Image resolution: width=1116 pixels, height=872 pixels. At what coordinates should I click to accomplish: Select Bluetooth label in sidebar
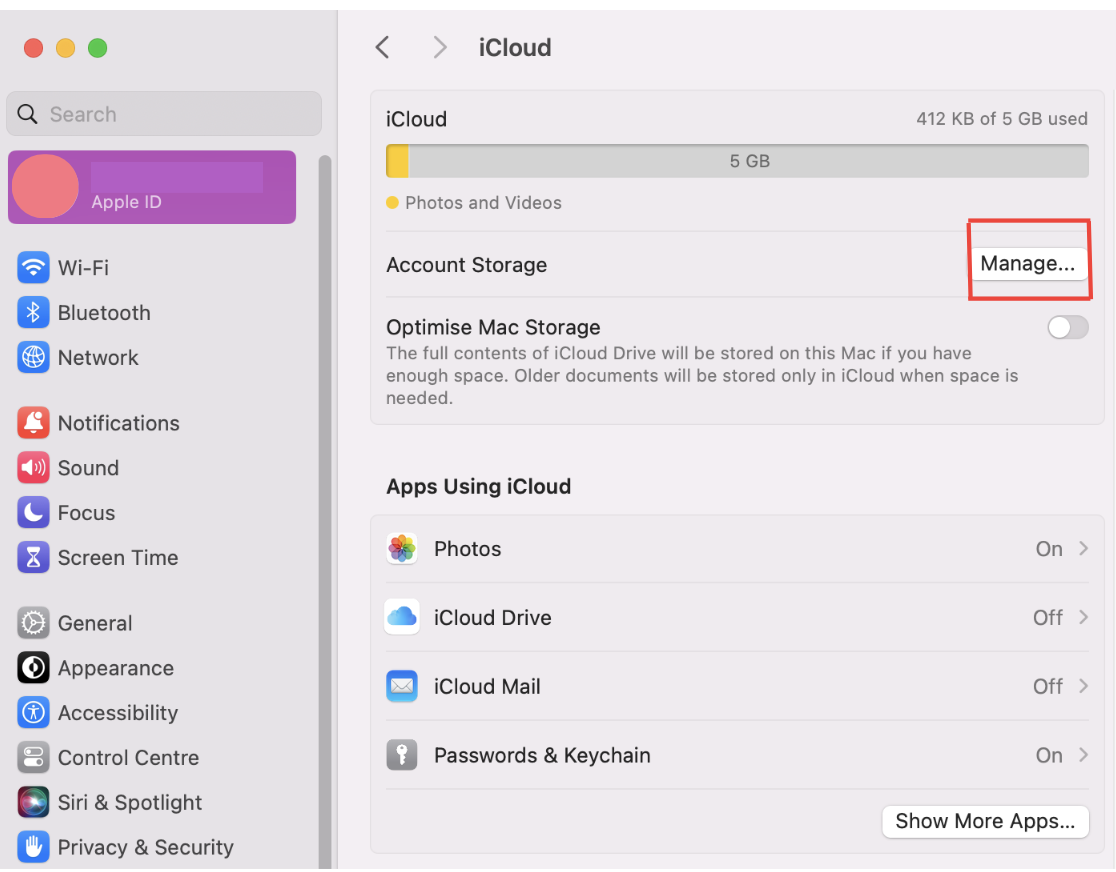click(104, 312)
